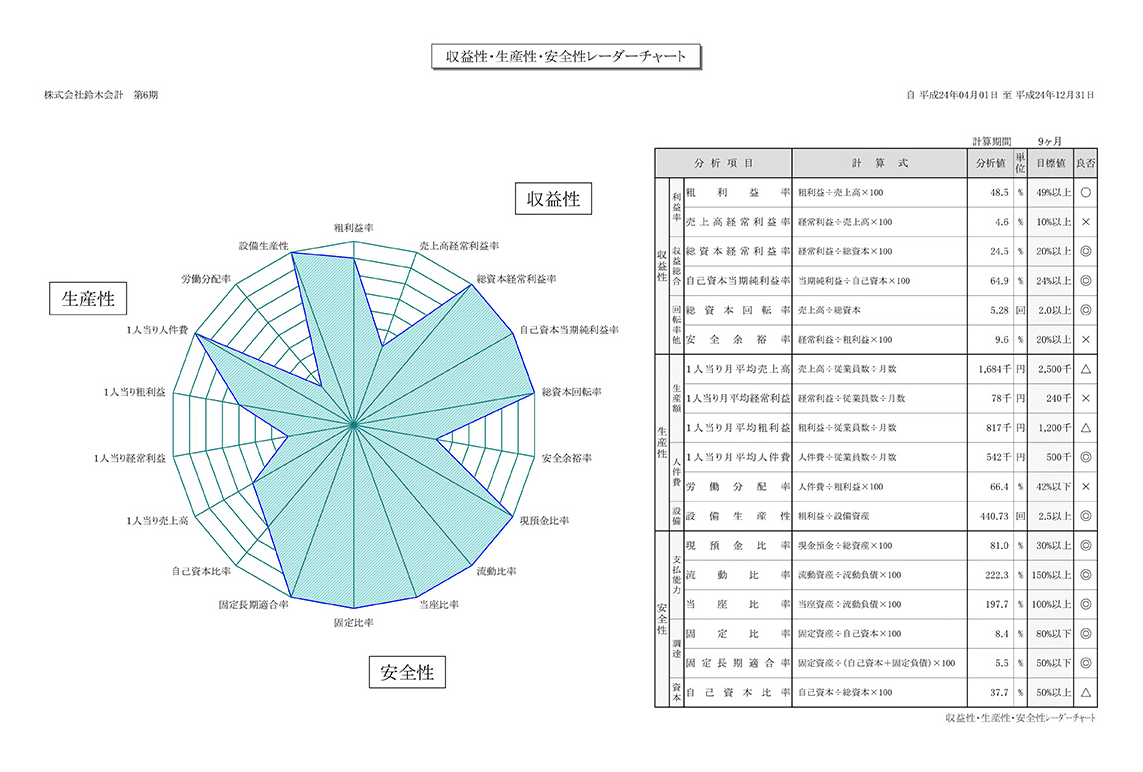This screenshot has height=772, width=1143.
Task: Select the double-circle rating for 総資本回転率
Action: click(x=1085, y=310)
